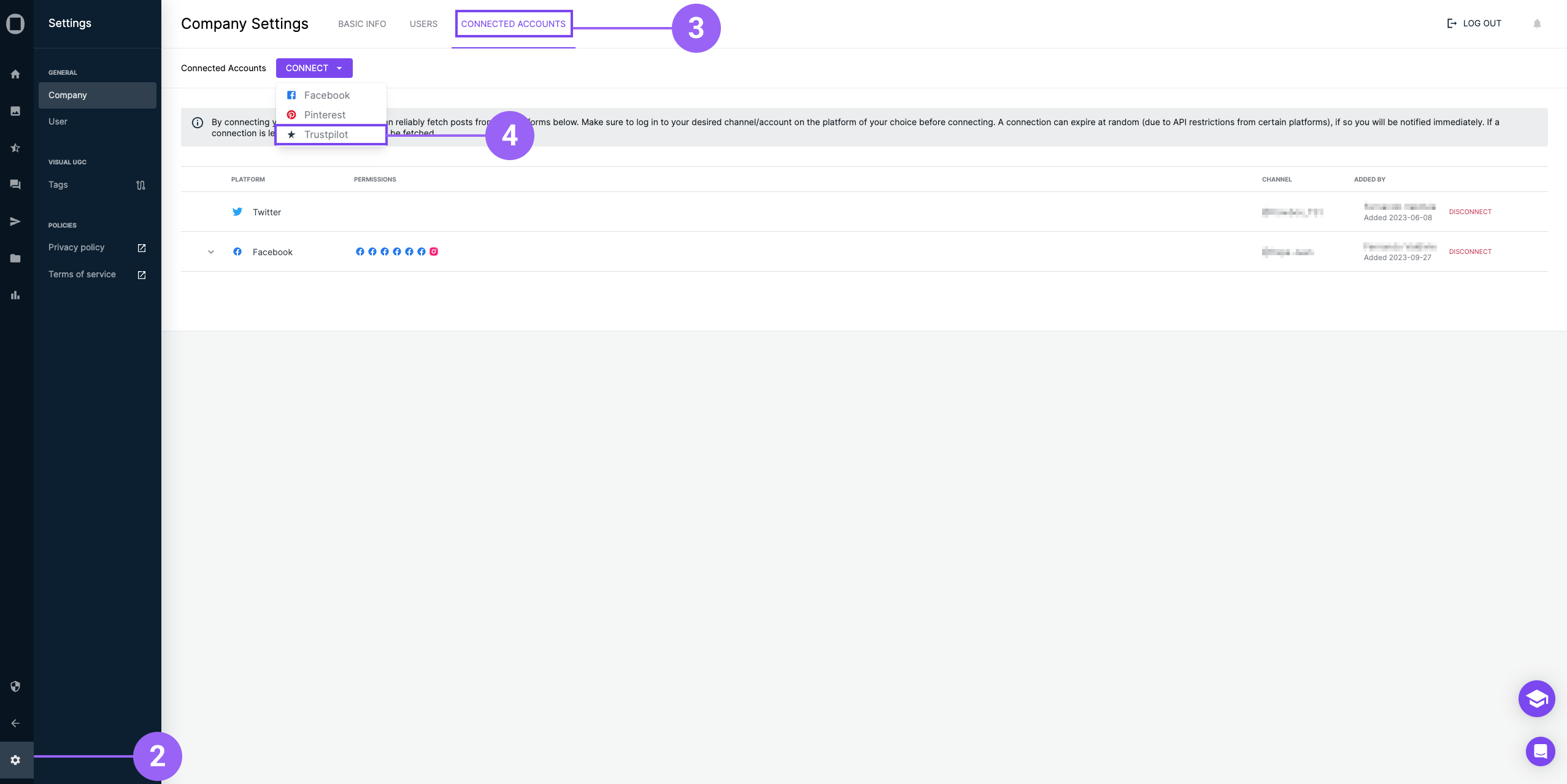Image resolution: width=1567 pixels, height=784 pixels.
Task: Open the reviews star sidebar icon
Action: 16,148
